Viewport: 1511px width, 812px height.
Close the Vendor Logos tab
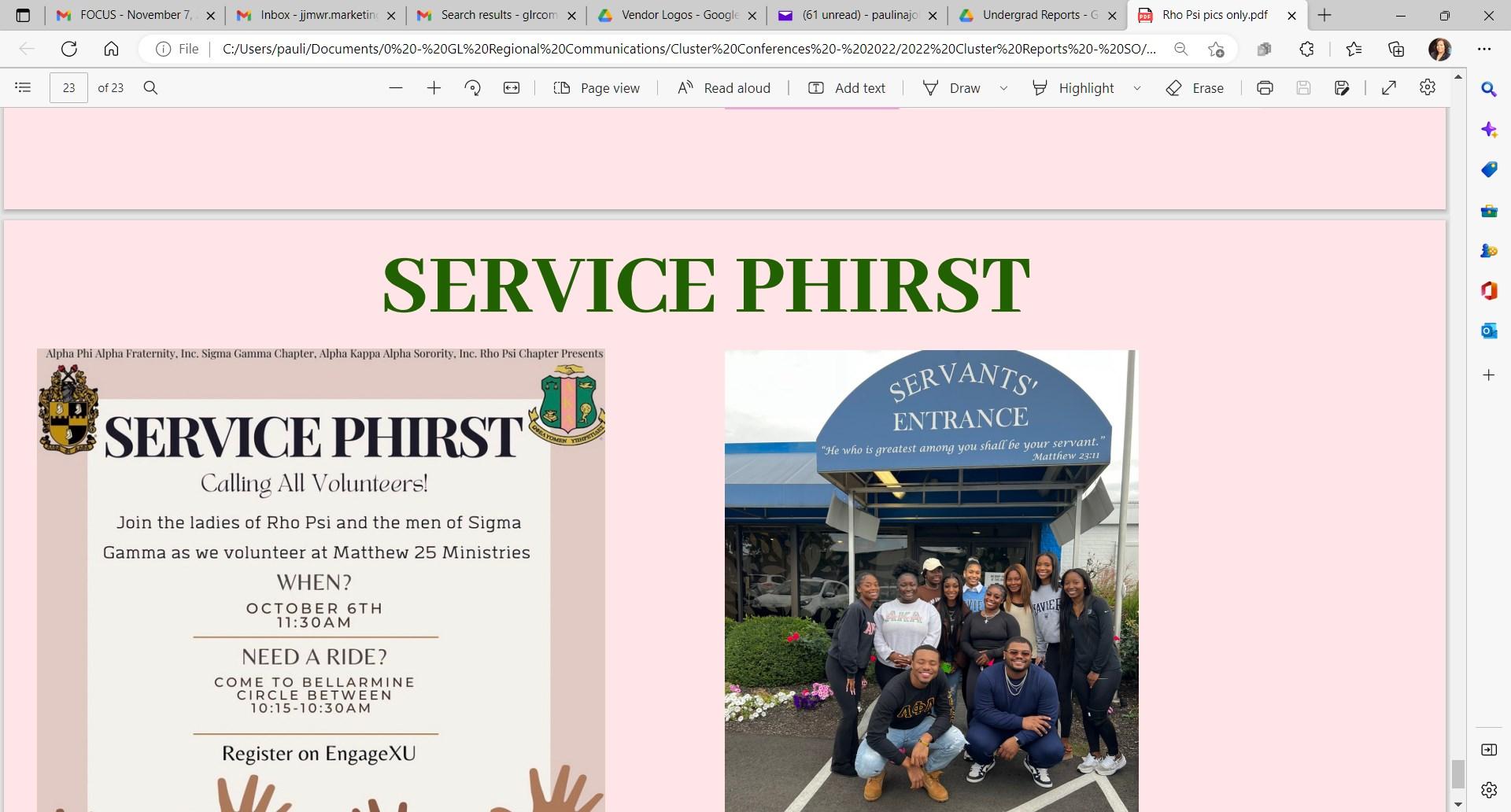tap(752, 15)
